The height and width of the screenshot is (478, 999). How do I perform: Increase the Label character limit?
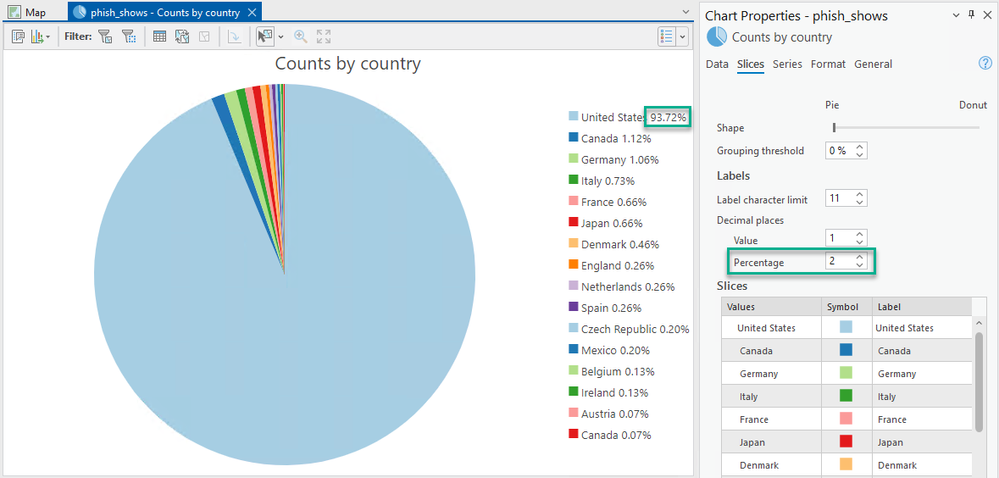860,195
